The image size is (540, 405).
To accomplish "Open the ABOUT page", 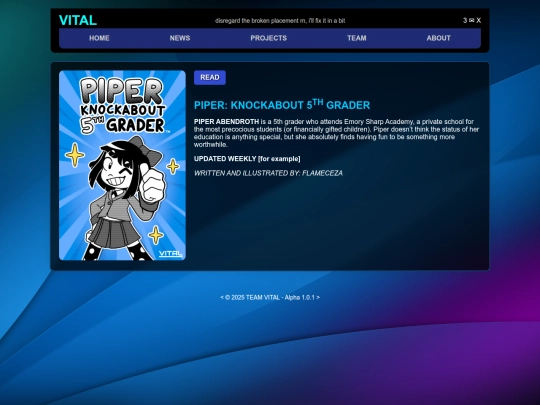I will pos(438,38).
